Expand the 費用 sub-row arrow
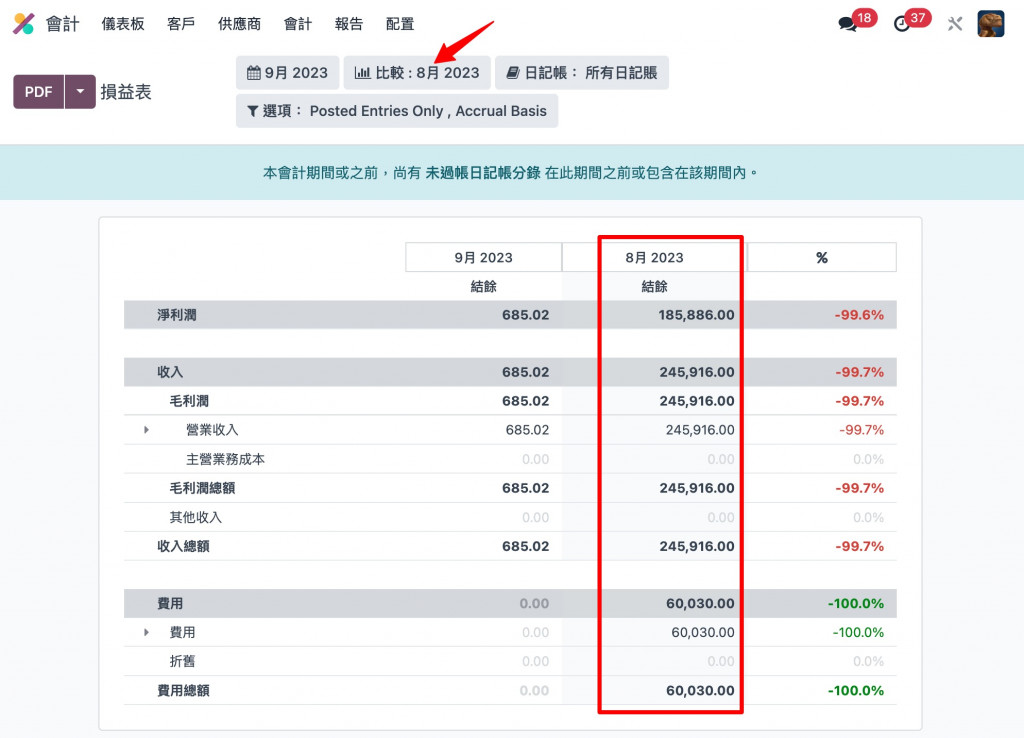1024x738 pixels. coord(146,632)
